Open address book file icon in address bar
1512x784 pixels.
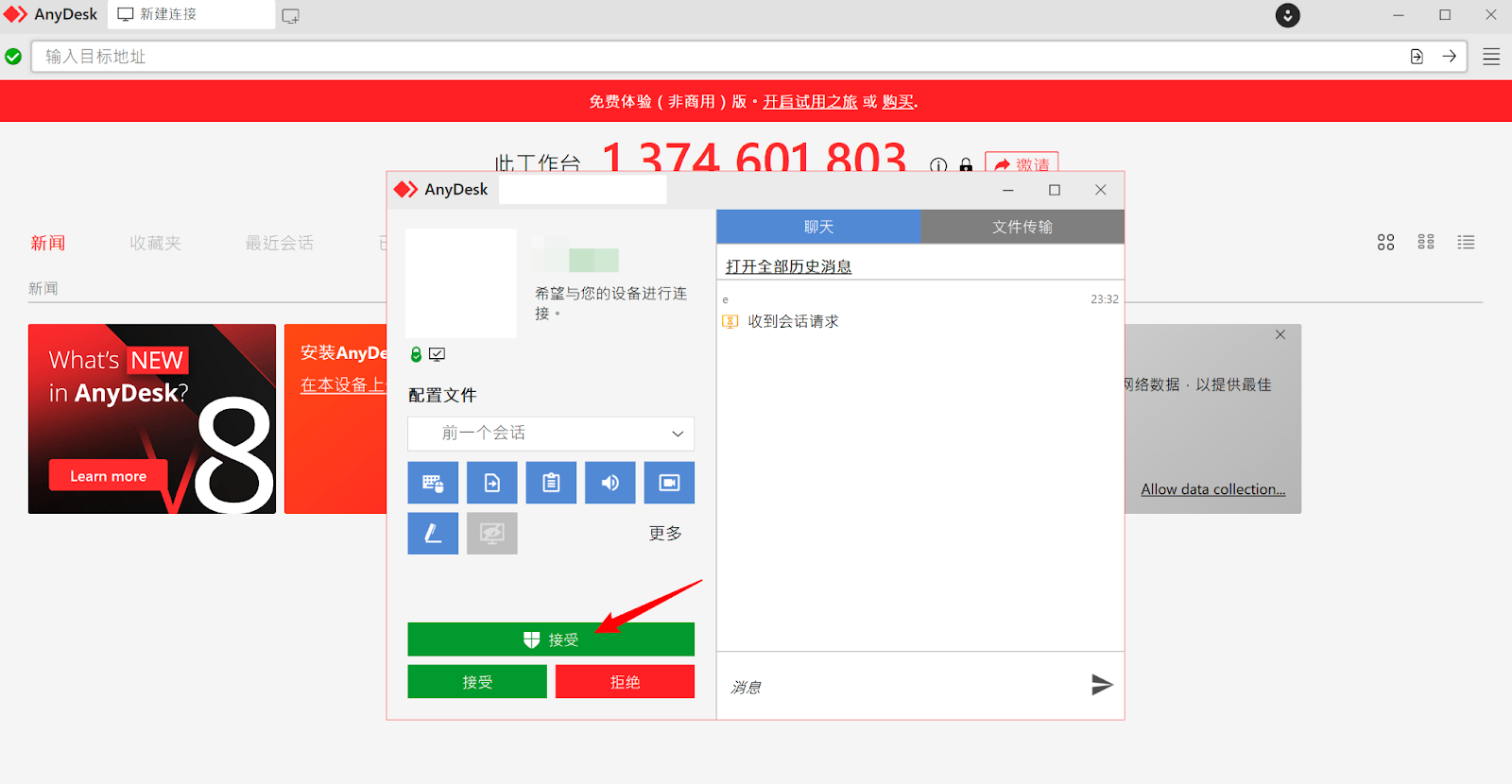point(1417,57)
